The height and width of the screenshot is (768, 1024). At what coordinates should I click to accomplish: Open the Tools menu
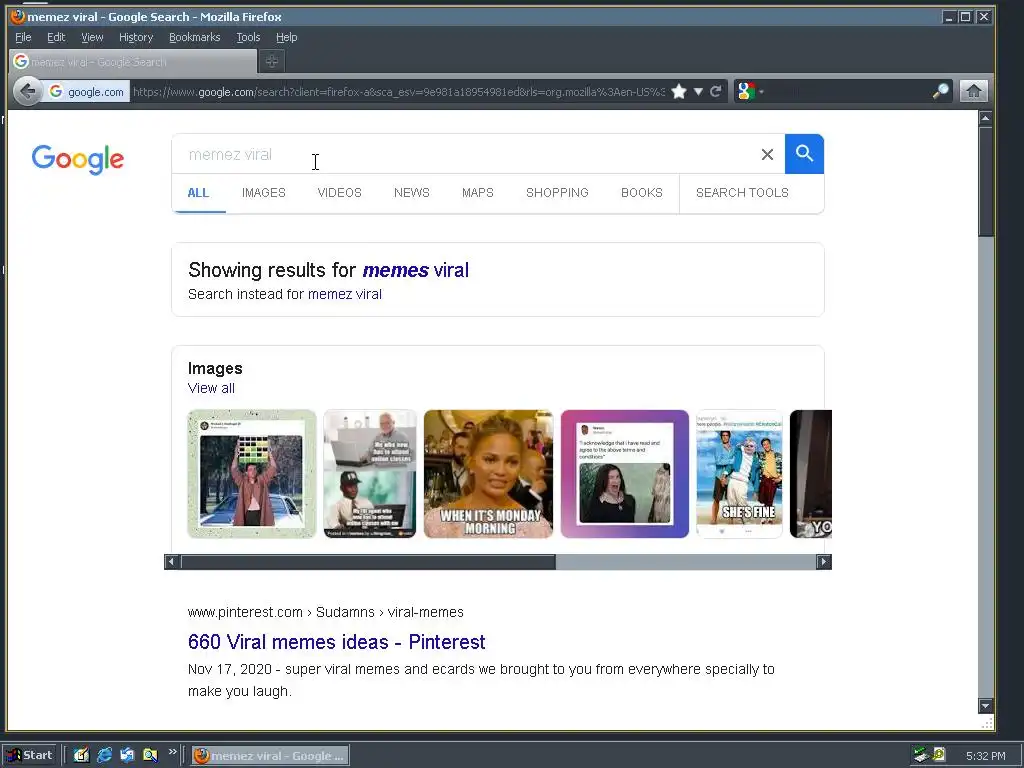pyautogui.click(x=248, y=37)
